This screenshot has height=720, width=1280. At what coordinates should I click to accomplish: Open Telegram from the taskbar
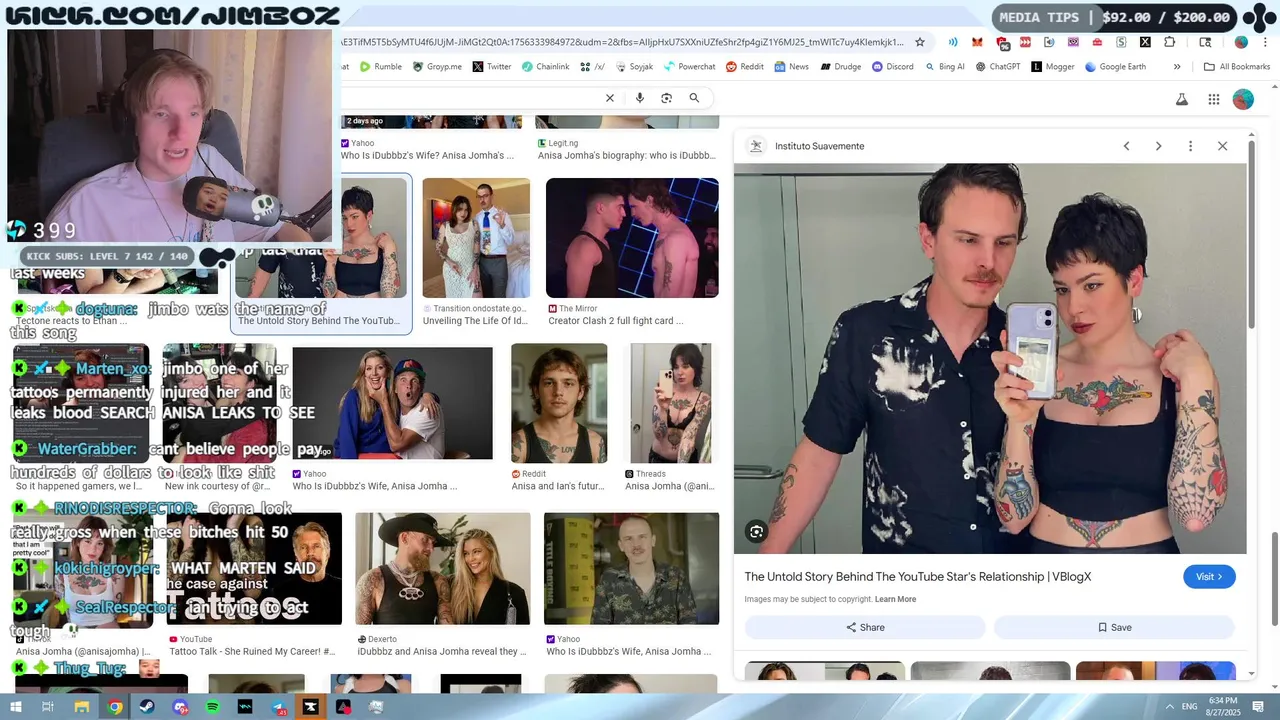(278, 707)
